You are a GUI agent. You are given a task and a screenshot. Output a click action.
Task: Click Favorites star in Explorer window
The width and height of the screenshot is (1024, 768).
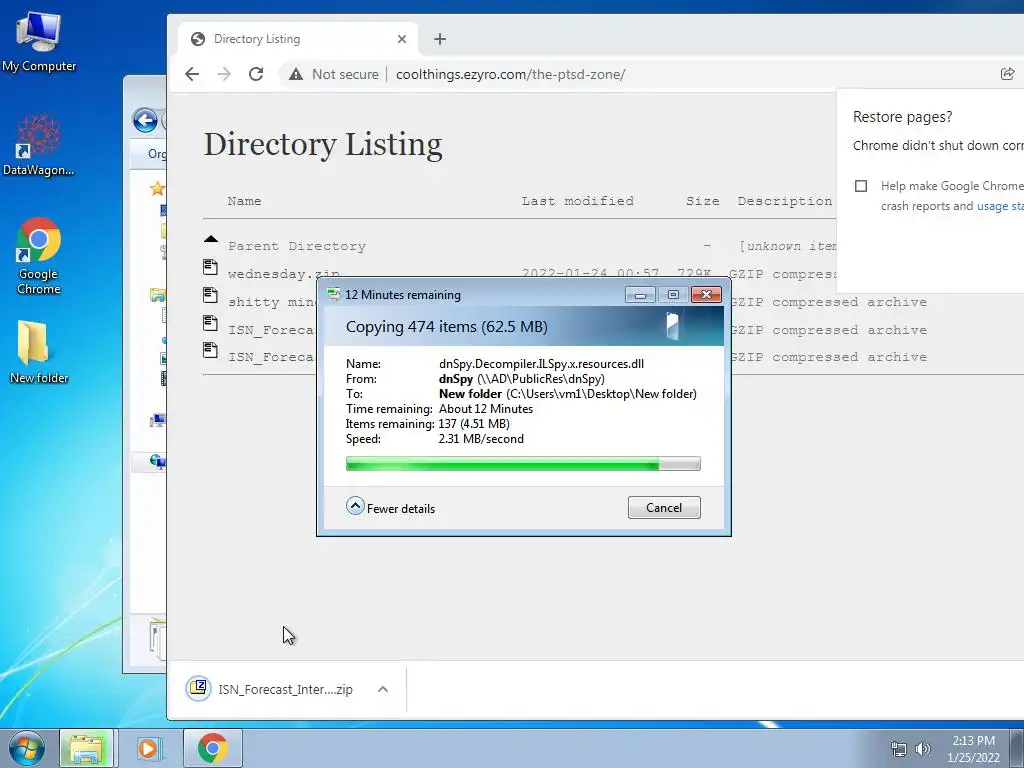click(x=157, y=189)
